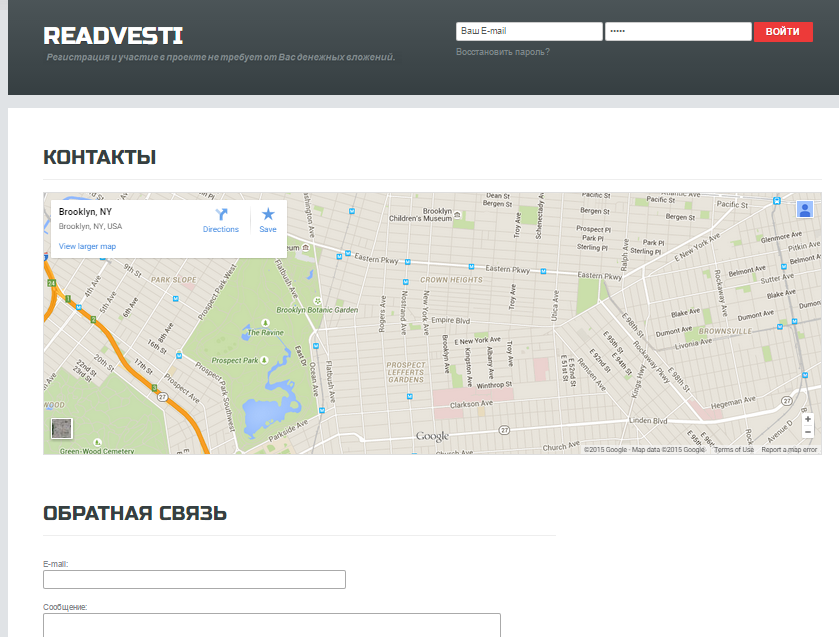This screenshot has height=637, width=839.
Task: Focus the Ваш E-mail login field
Action: pyautogui.click(x=529, y=32)
